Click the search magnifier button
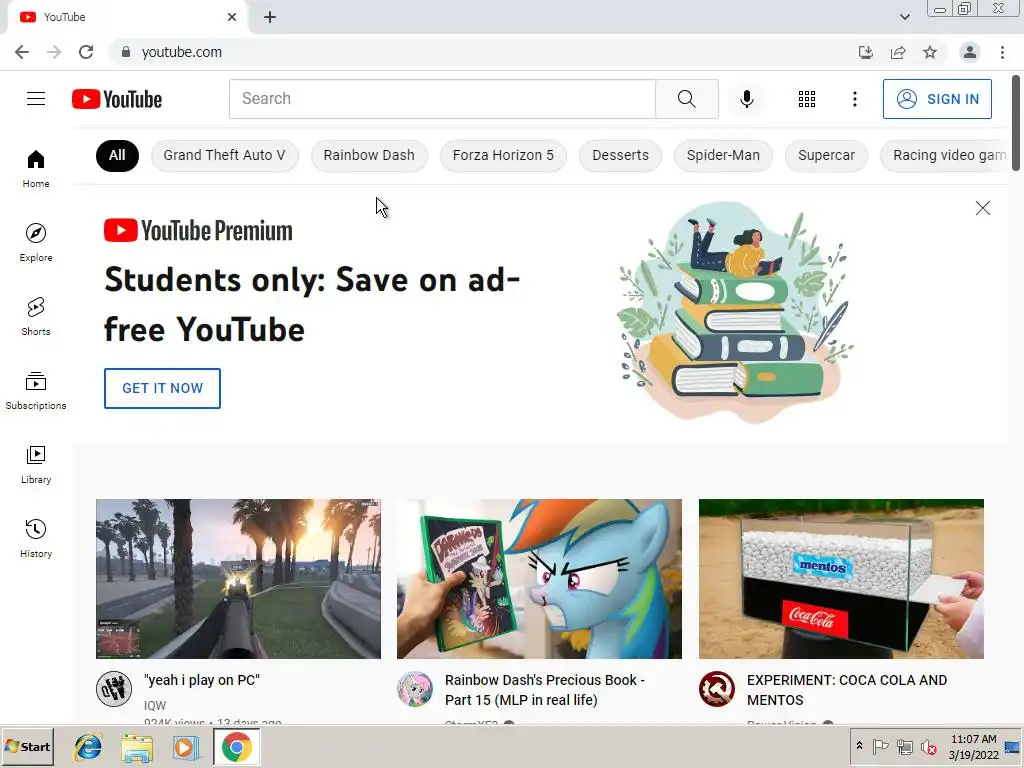 point(686,99)
